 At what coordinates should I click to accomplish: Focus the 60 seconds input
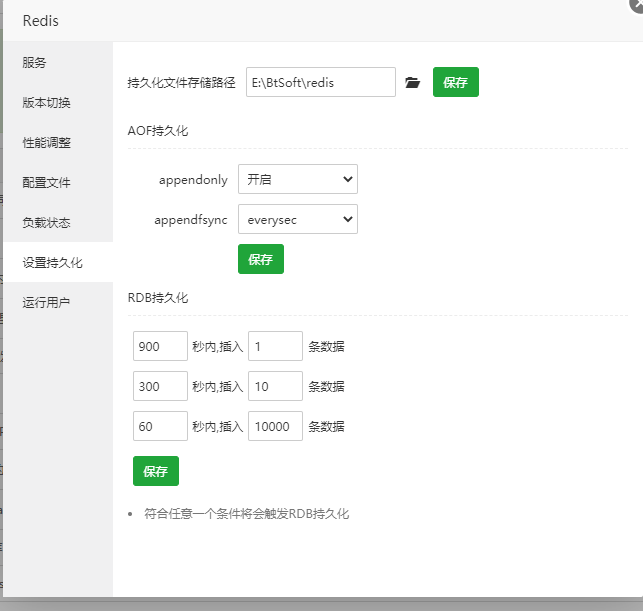click(x=160, y=426)
